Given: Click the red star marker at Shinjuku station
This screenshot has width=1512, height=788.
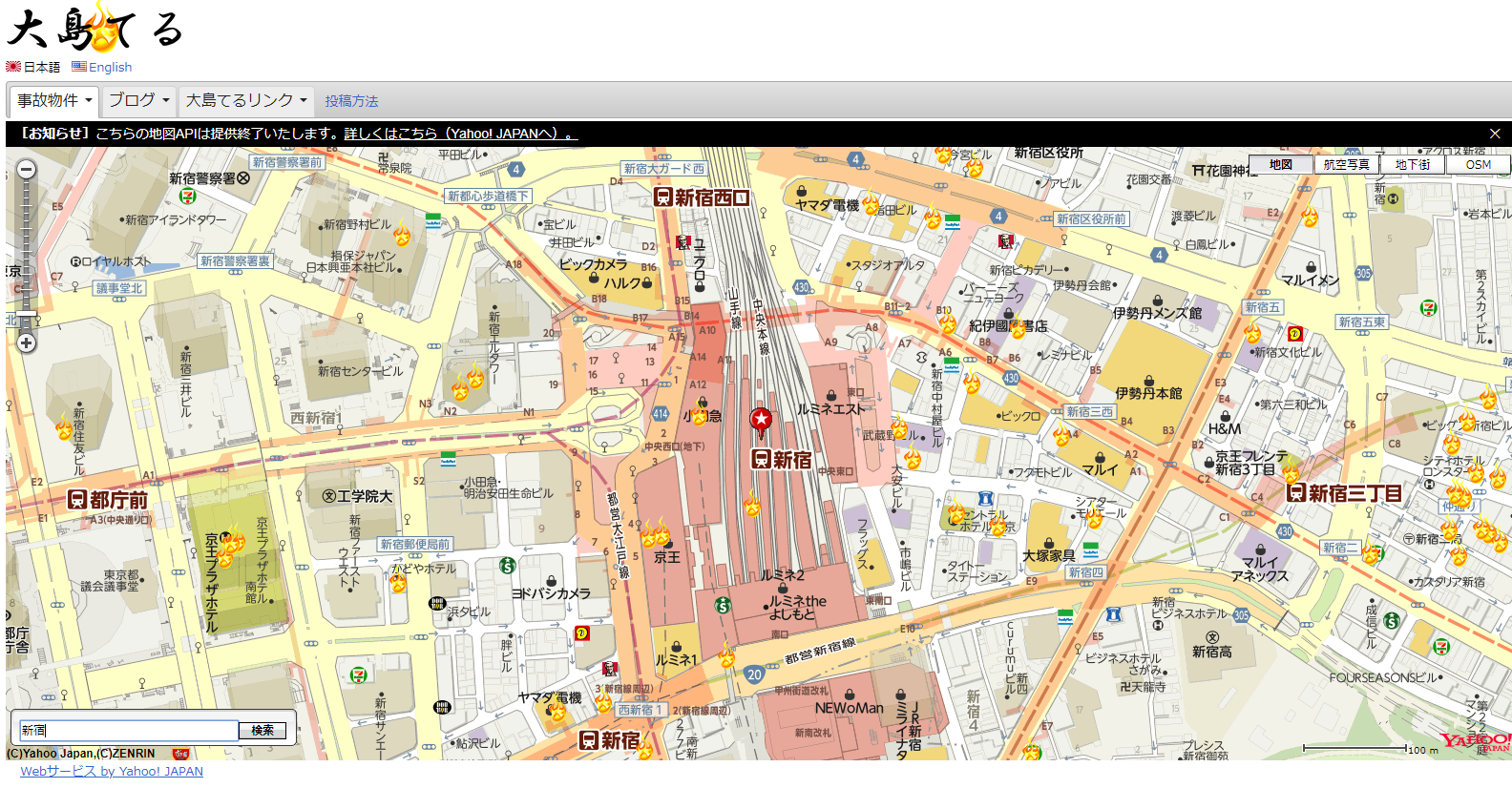Looking at the screenshot, I should [761, 419].
